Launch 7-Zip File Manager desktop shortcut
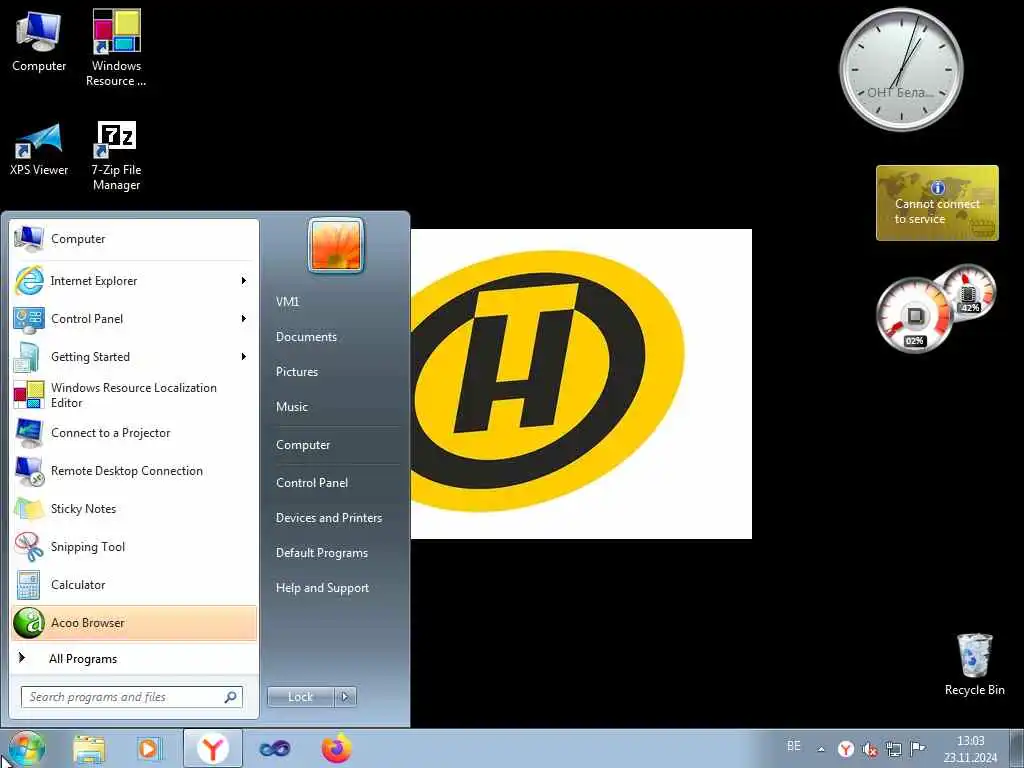 (116, 156)
